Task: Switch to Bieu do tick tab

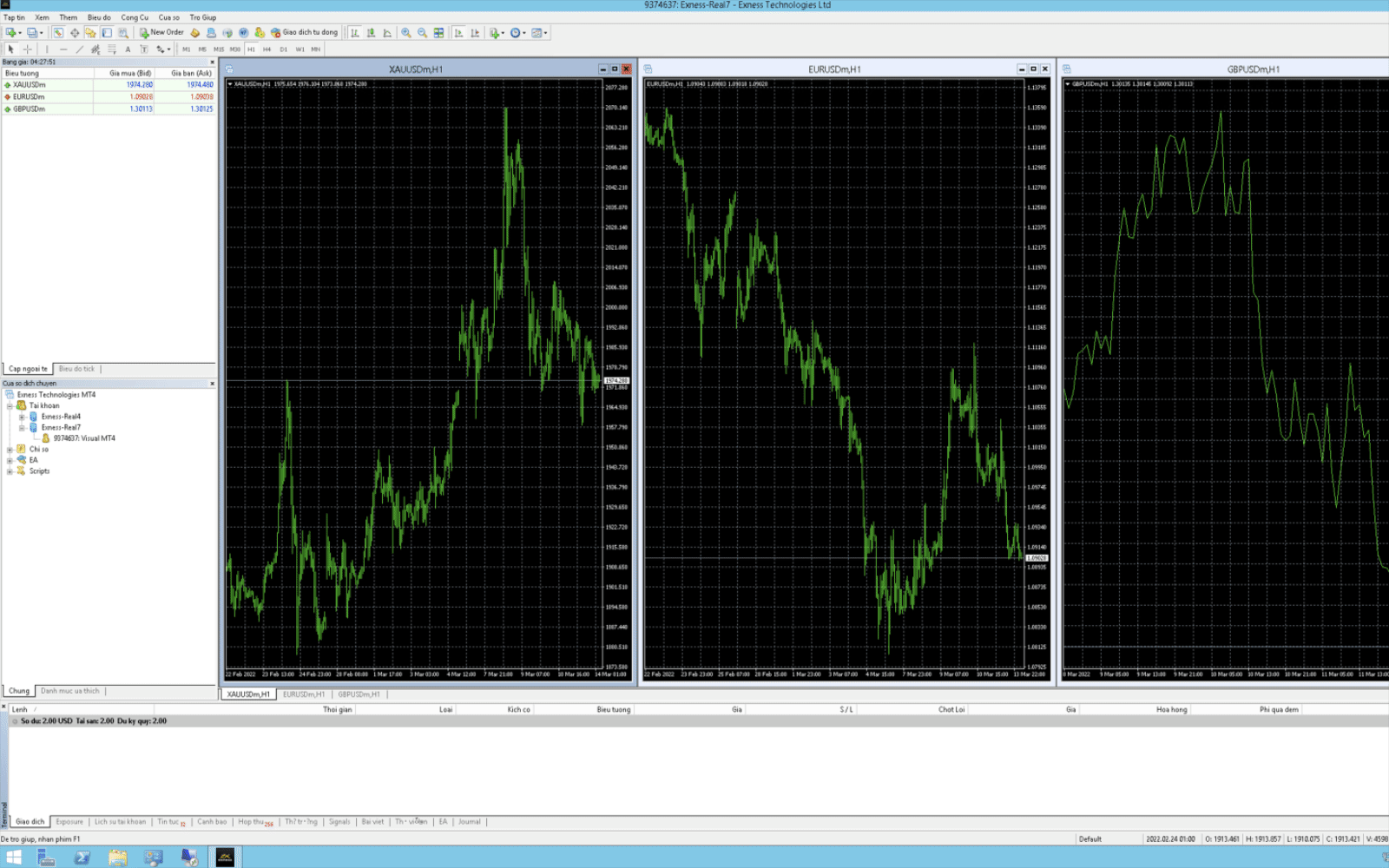Action: pos(76,369)
